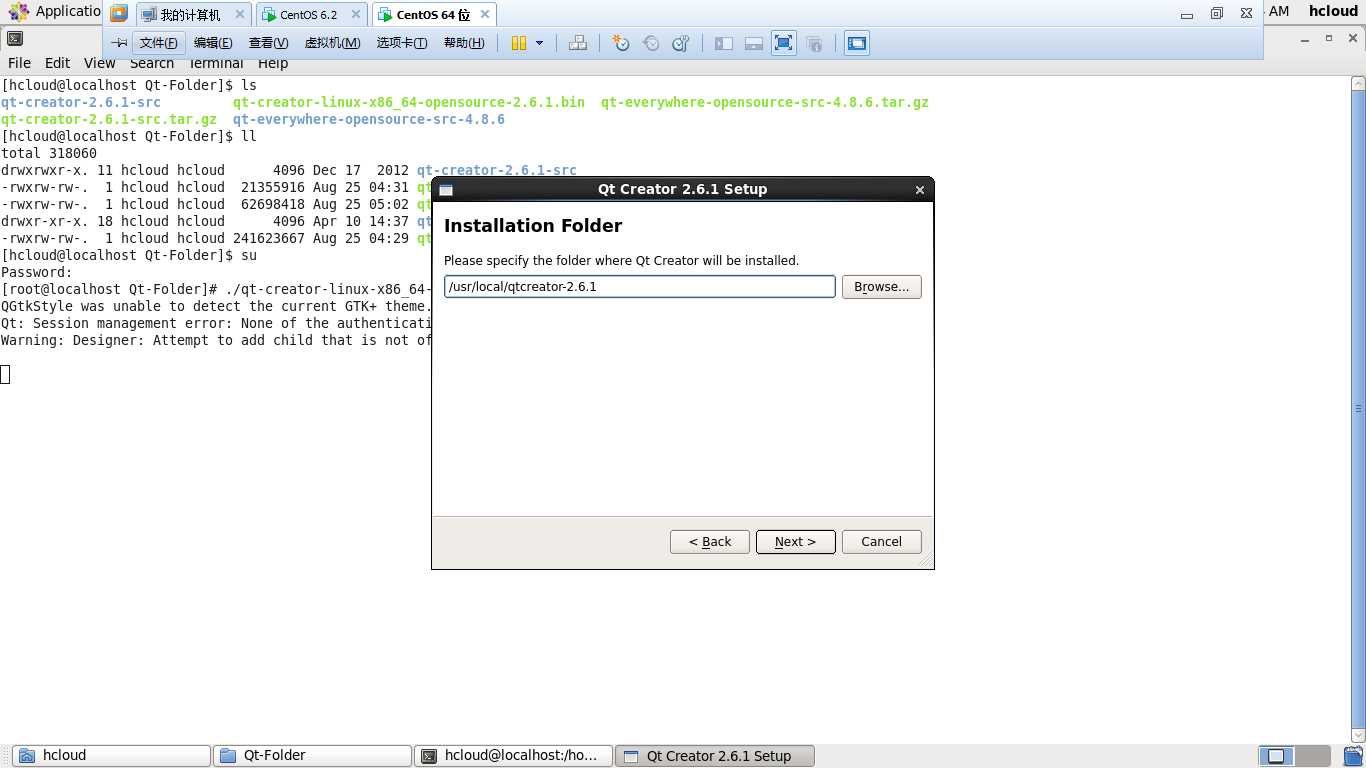Image resolution: width=1366 pixels, height=768 pixels.
Task: Take a snapshot of this virtual machine
Action: click(621, 43)
